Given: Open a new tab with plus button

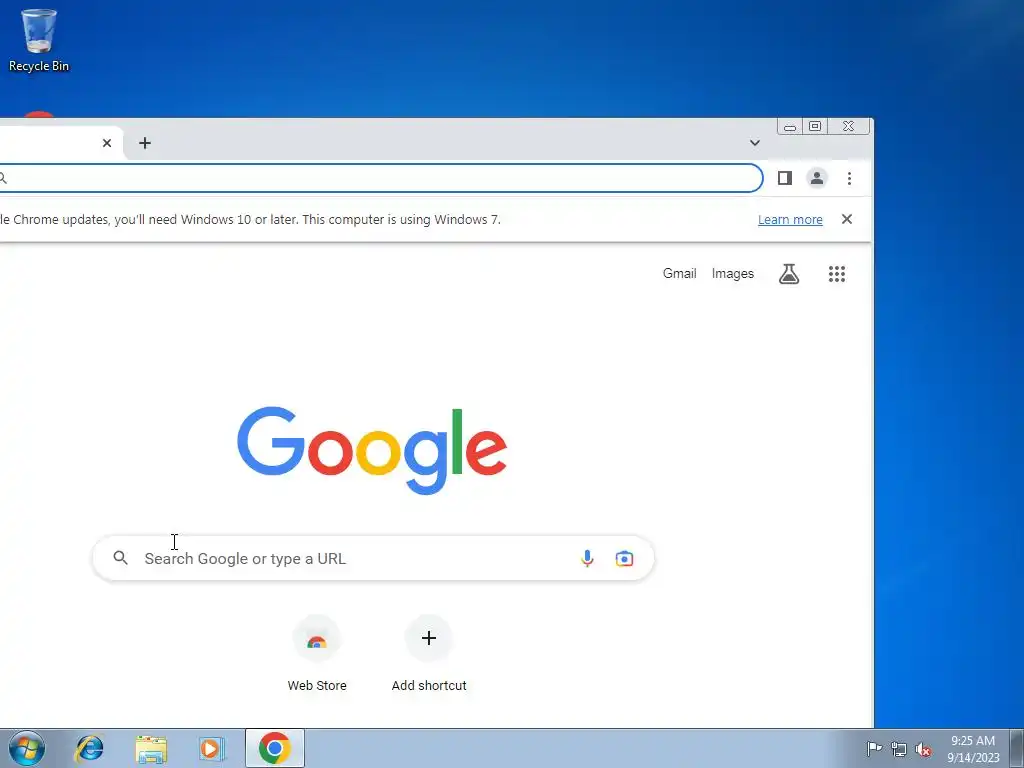Looking at the screenshot, I should [145, 143].
